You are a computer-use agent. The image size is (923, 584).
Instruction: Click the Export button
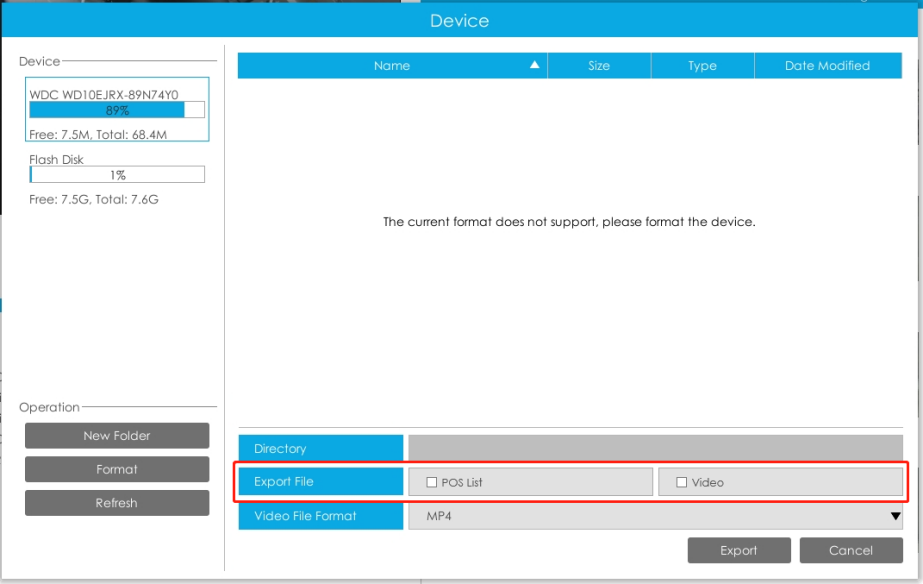click(739, 550)
